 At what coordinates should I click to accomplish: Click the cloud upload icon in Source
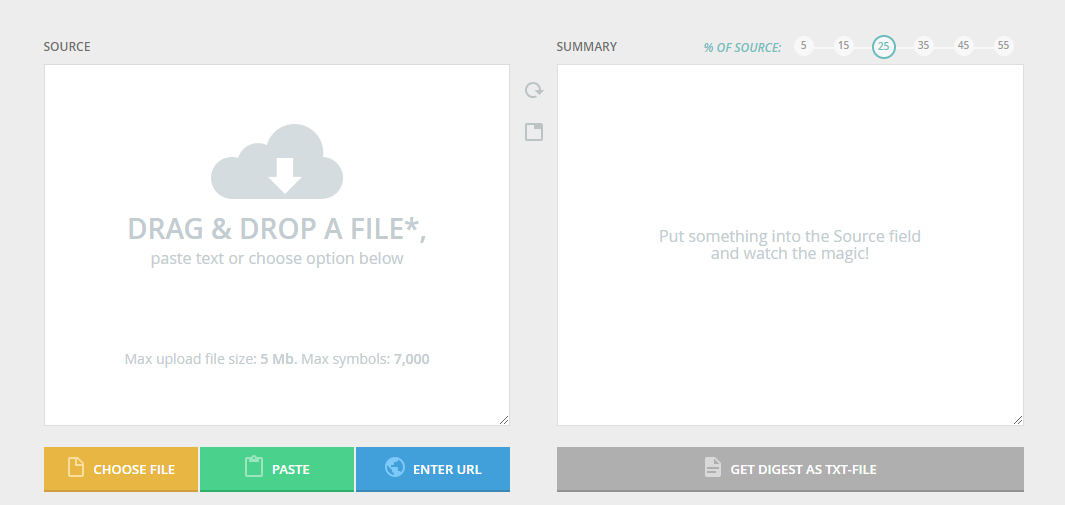[277, 161]
